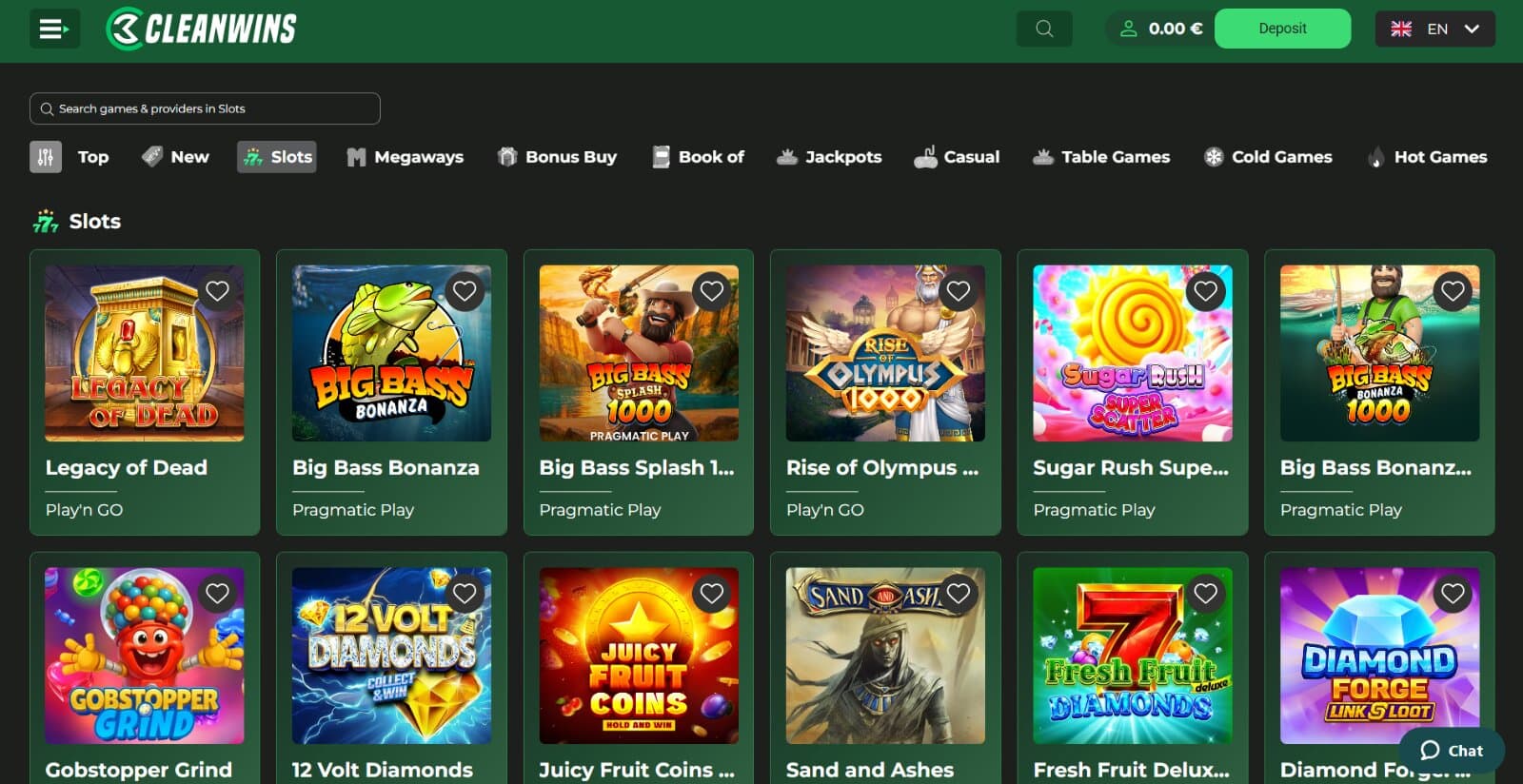Open the Jackpots category
Image resolution: width=1523 pixels, height=784 pixels.
[829, 157]
